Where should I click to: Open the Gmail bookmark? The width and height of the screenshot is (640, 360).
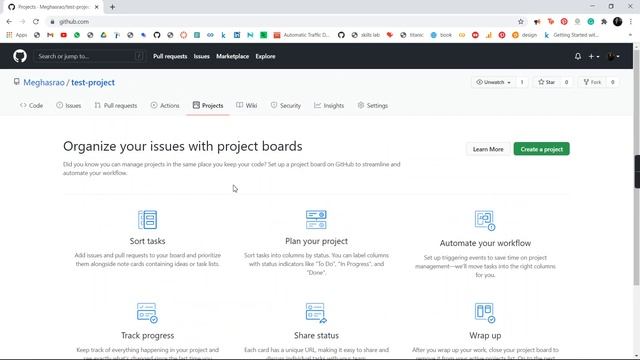pos(50,35)
